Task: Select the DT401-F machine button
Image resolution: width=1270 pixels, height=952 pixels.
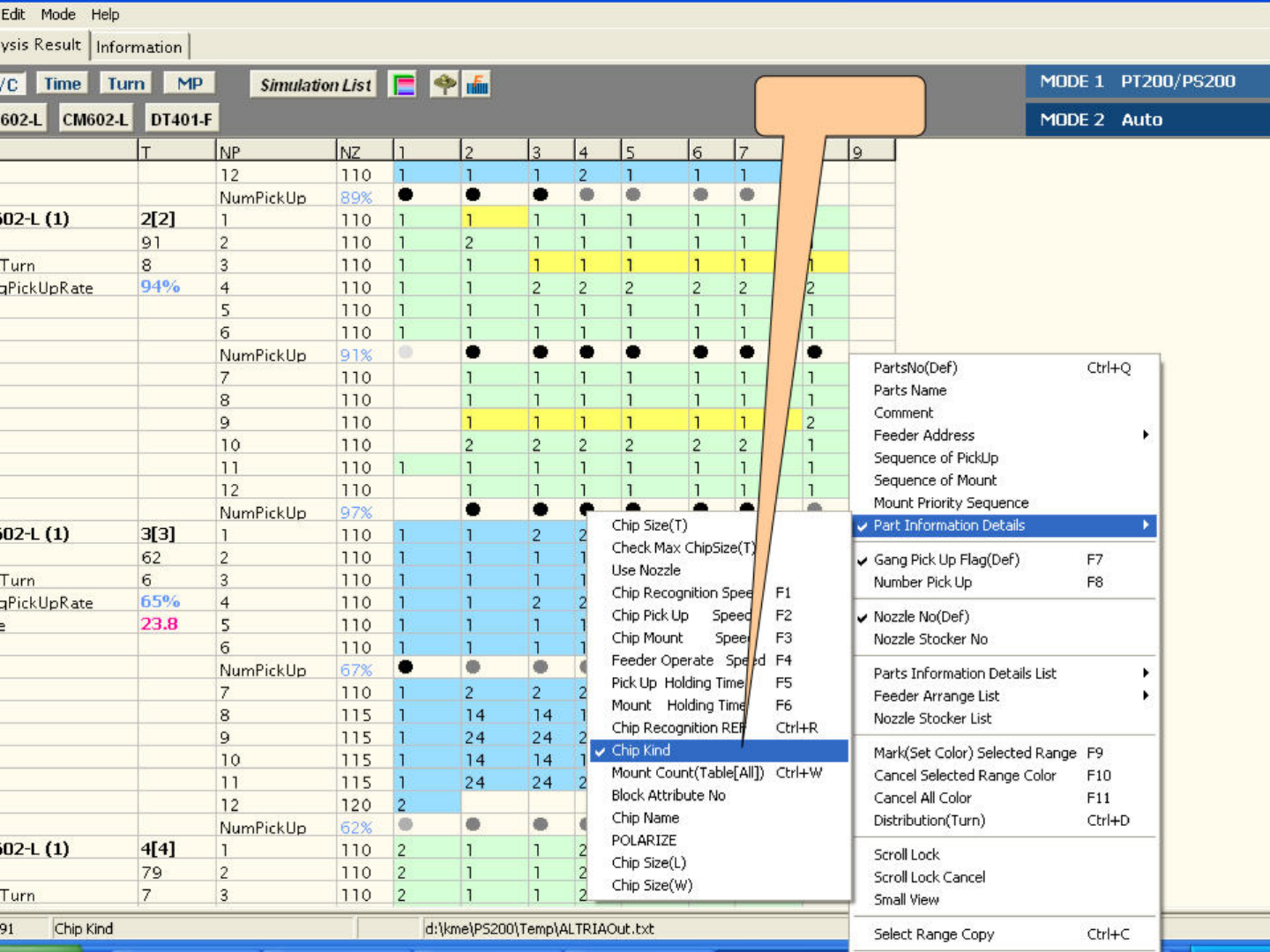Action: click(x=181, y=119)
